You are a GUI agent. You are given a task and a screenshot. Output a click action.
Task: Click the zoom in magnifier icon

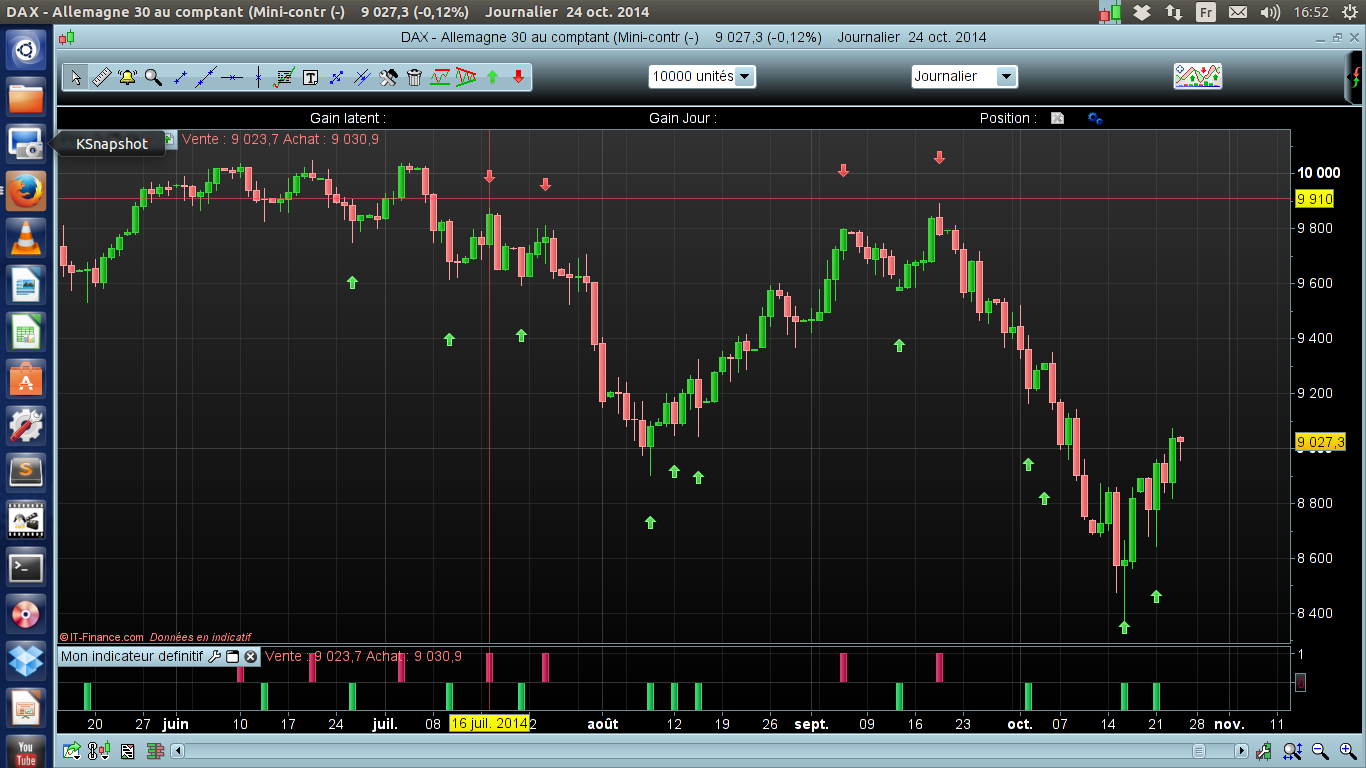coord(1346,751)
